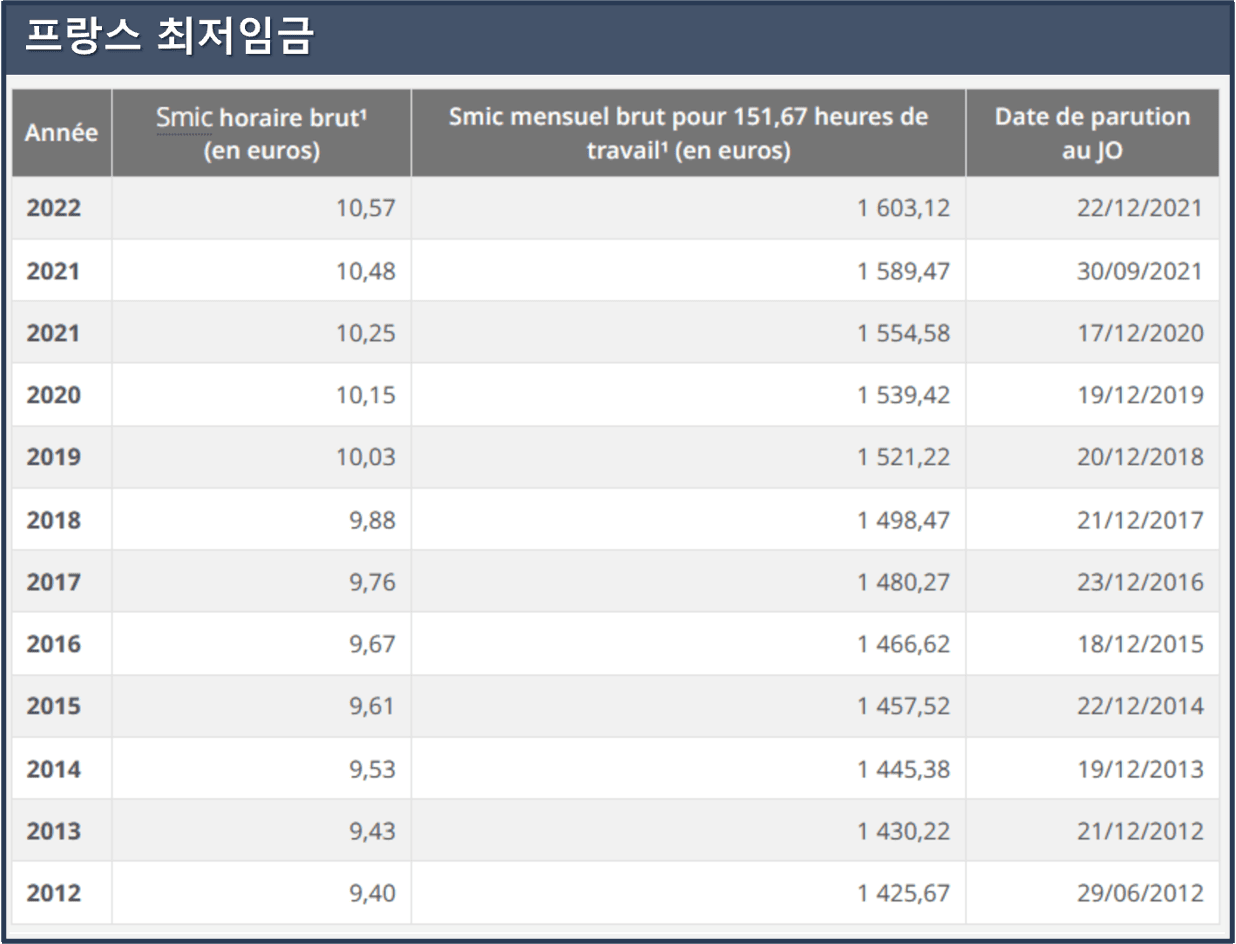Click the Smic horaire brut column header
Screen dimensions: 1236x944
coord(261,133)
